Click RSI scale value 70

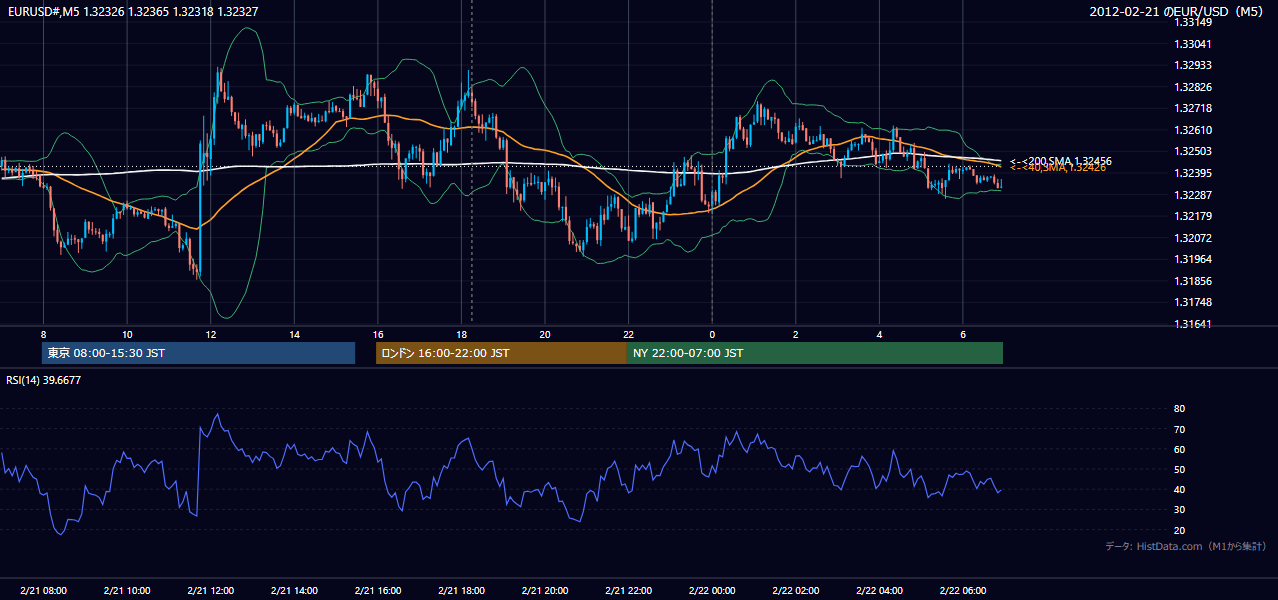point(1180,429)
